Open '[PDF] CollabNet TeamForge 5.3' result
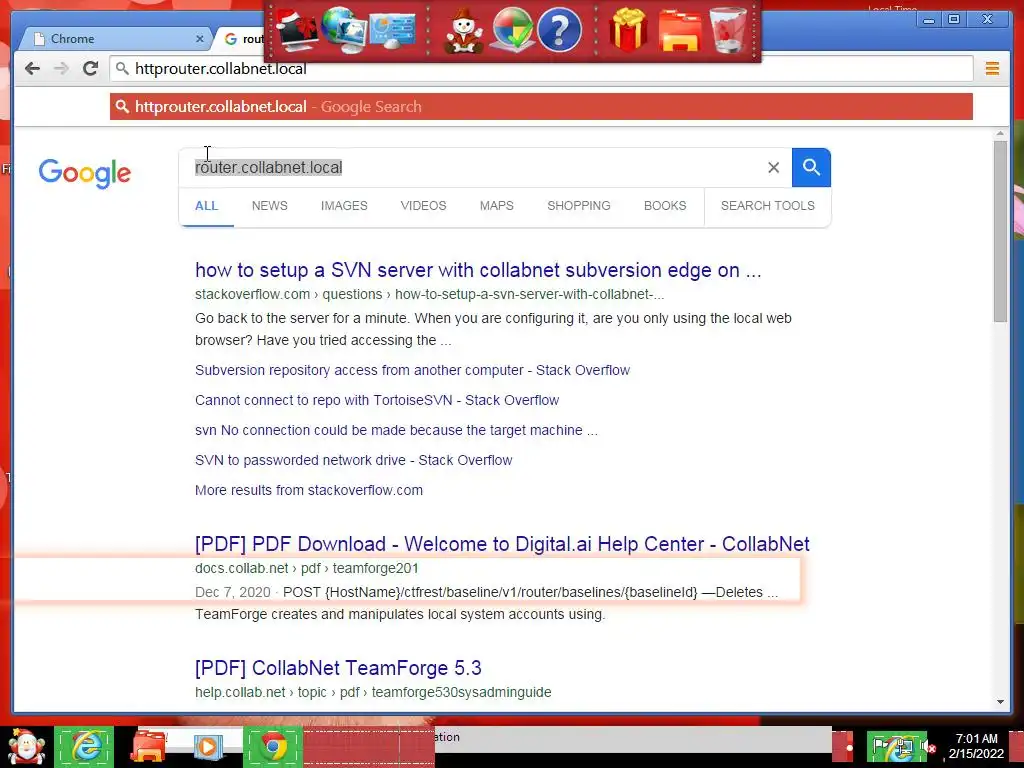The width and height of the screenshot is (1024, 768). tap(338, 668)
